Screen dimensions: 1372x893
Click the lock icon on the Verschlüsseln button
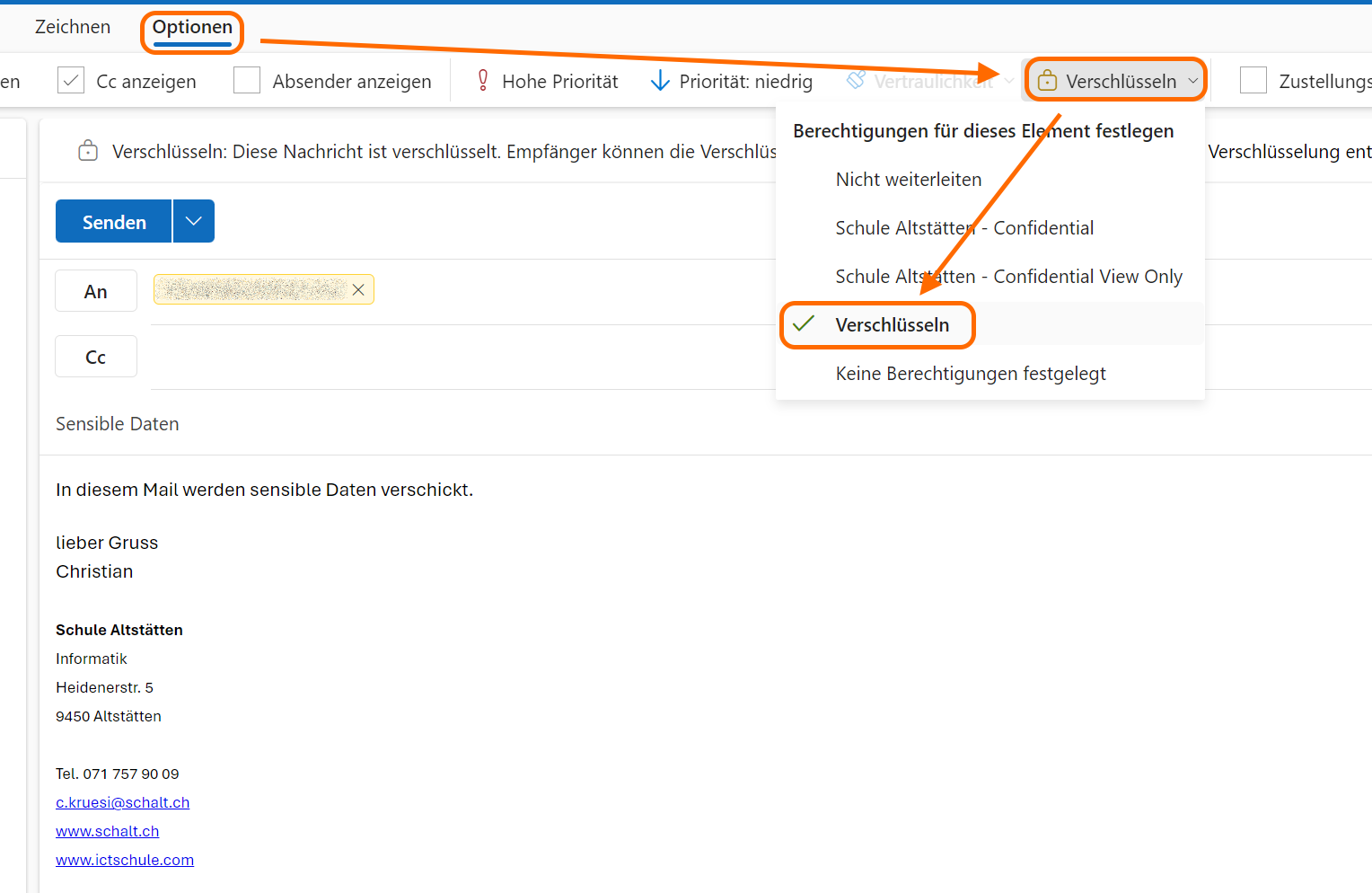pos(1046,82)
